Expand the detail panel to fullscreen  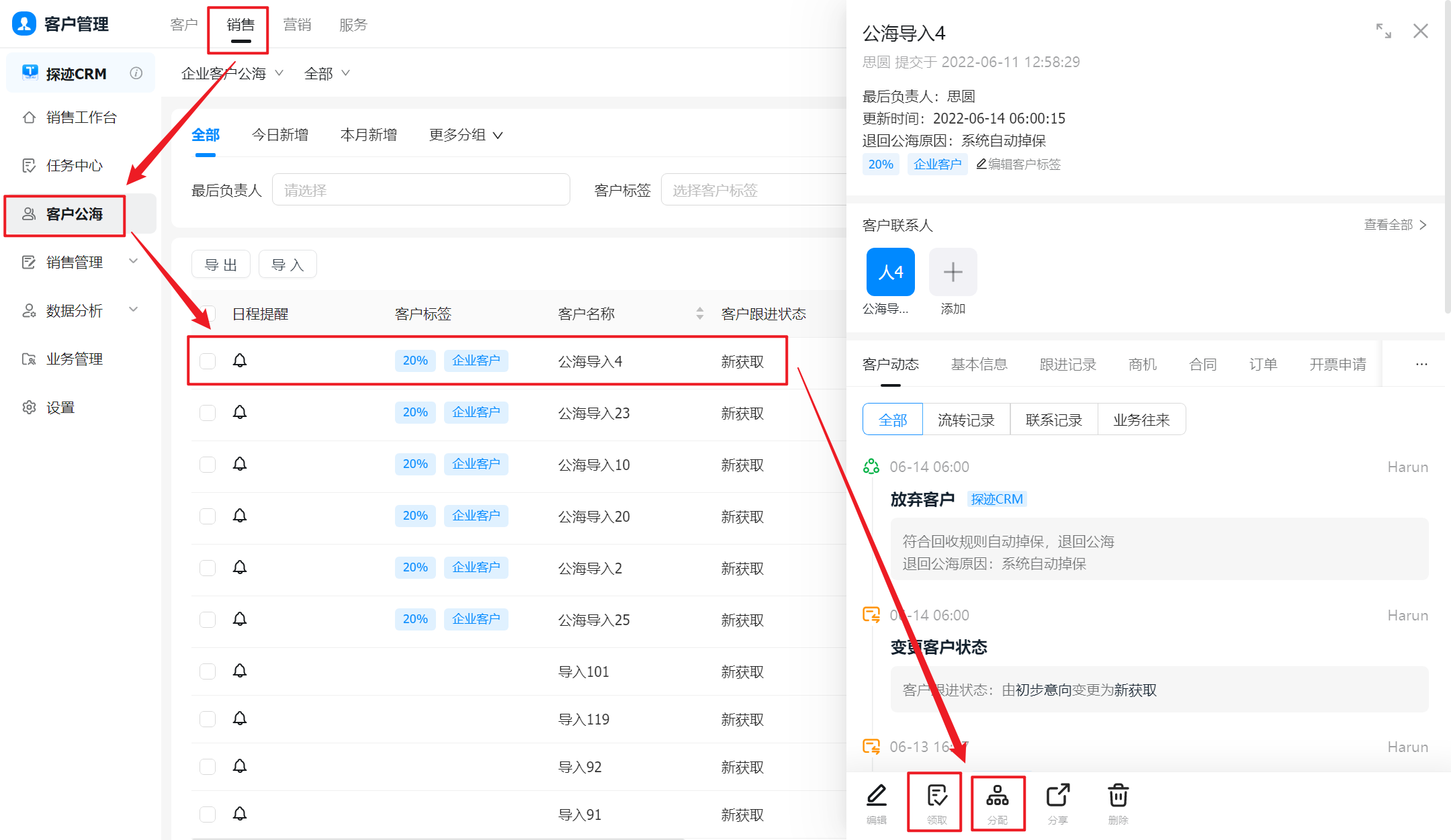tap(1383, 31)
